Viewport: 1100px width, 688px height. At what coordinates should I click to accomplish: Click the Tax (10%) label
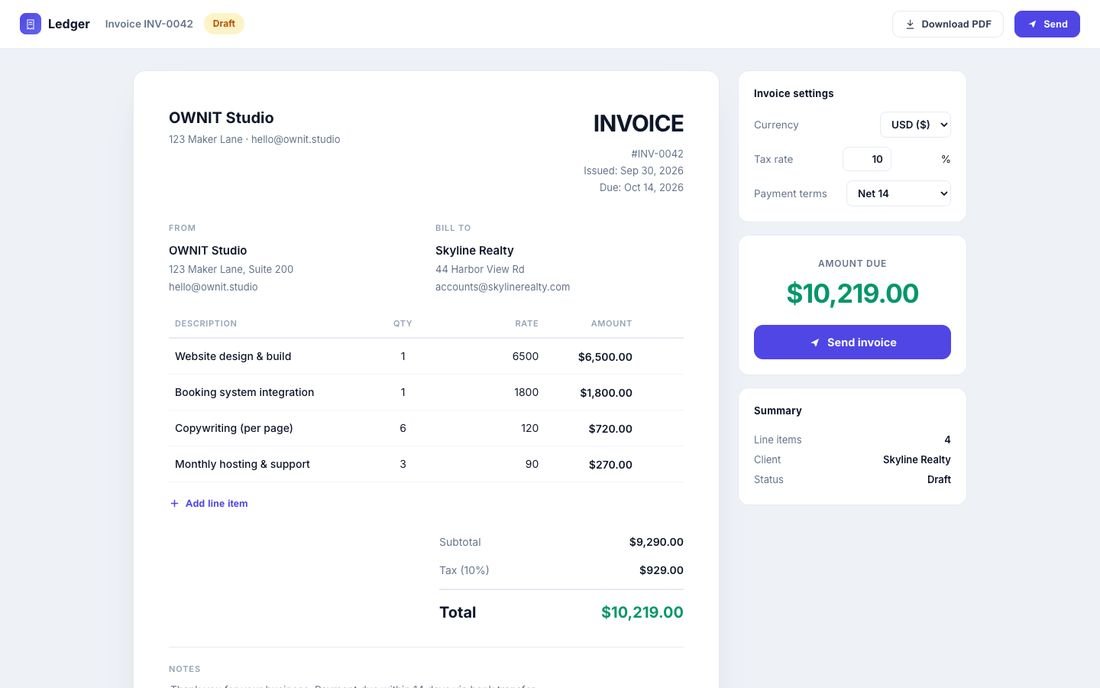[464, 570]
